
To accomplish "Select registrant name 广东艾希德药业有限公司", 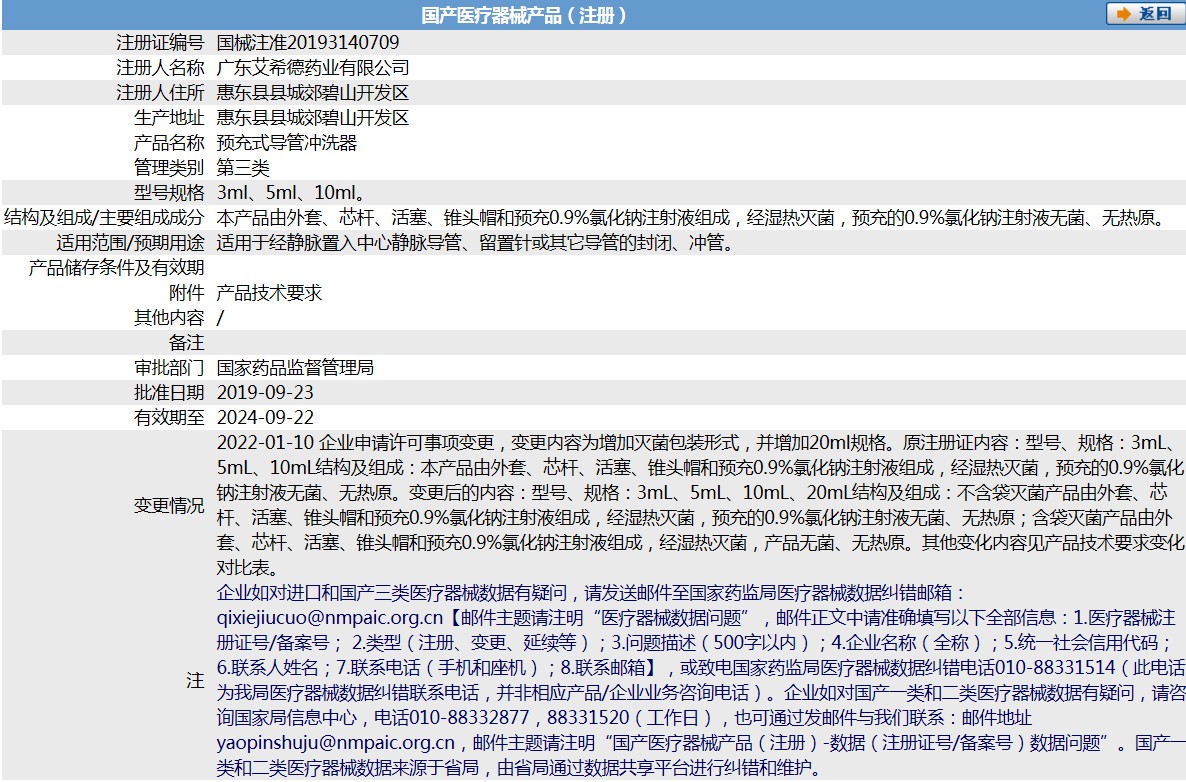I will click(312, 67).
